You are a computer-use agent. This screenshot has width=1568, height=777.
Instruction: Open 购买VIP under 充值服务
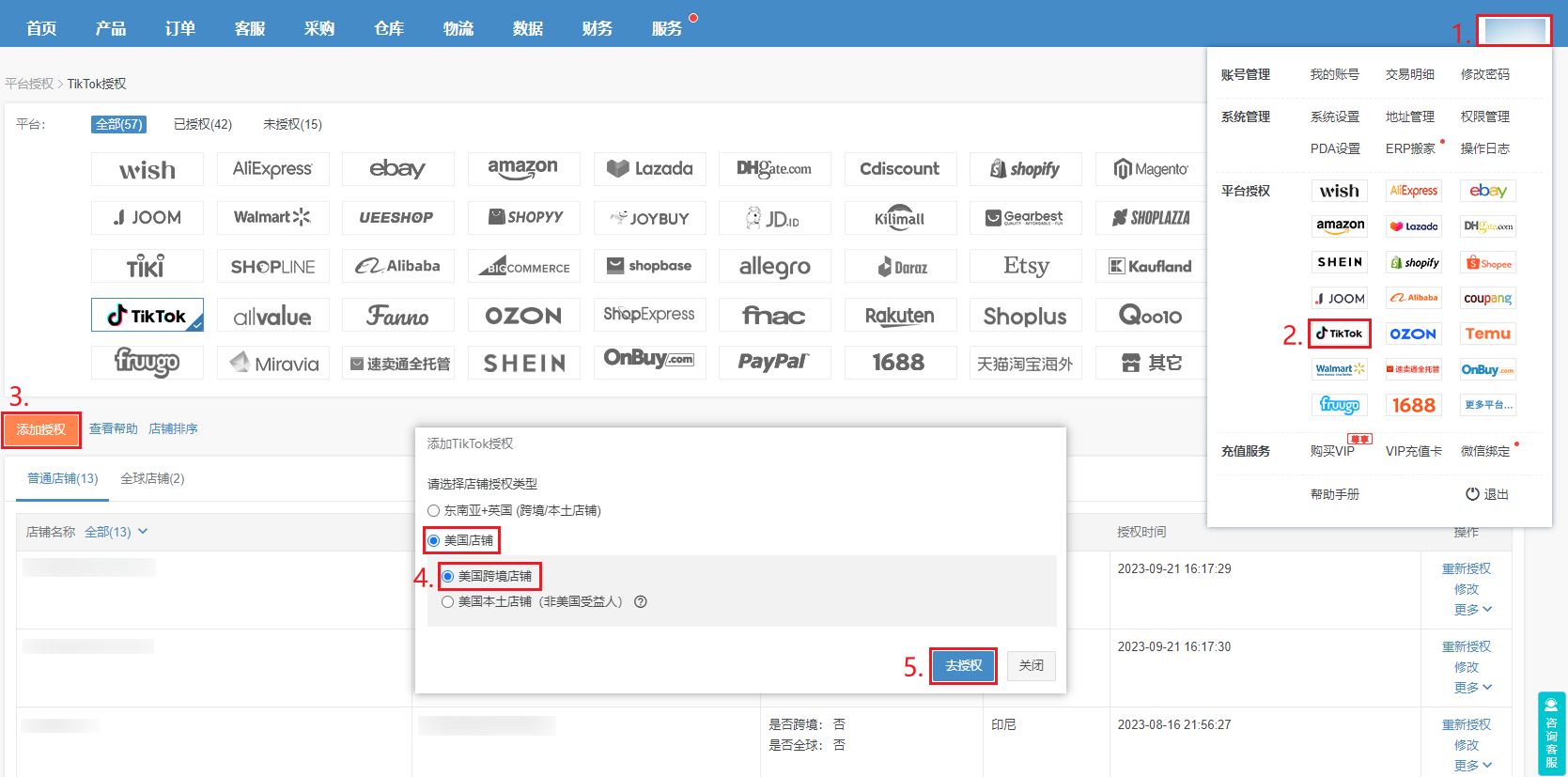pyautogui.click(x=1332, y=451)
